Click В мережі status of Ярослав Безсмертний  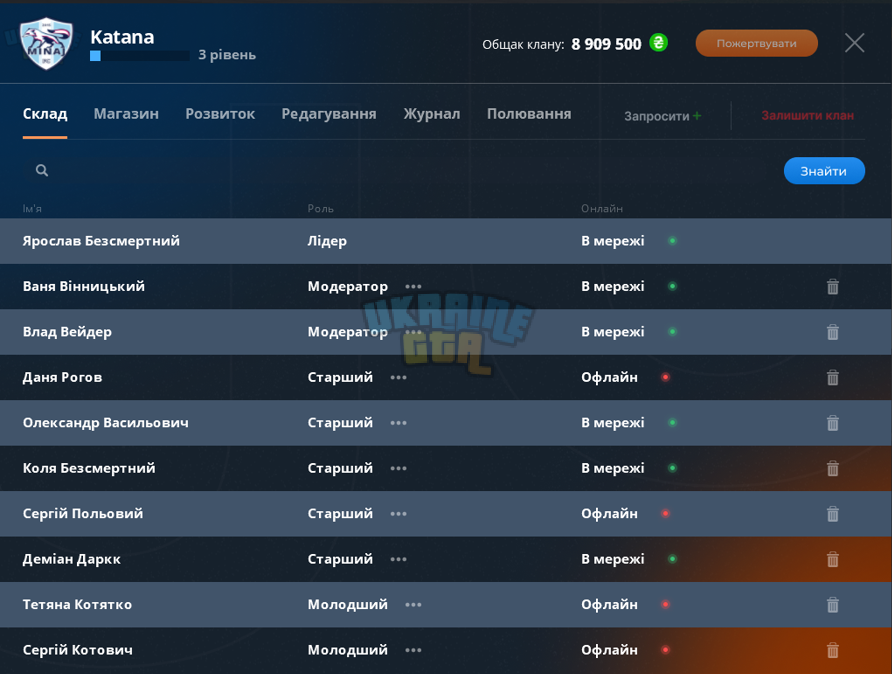[x=613, y=241]
